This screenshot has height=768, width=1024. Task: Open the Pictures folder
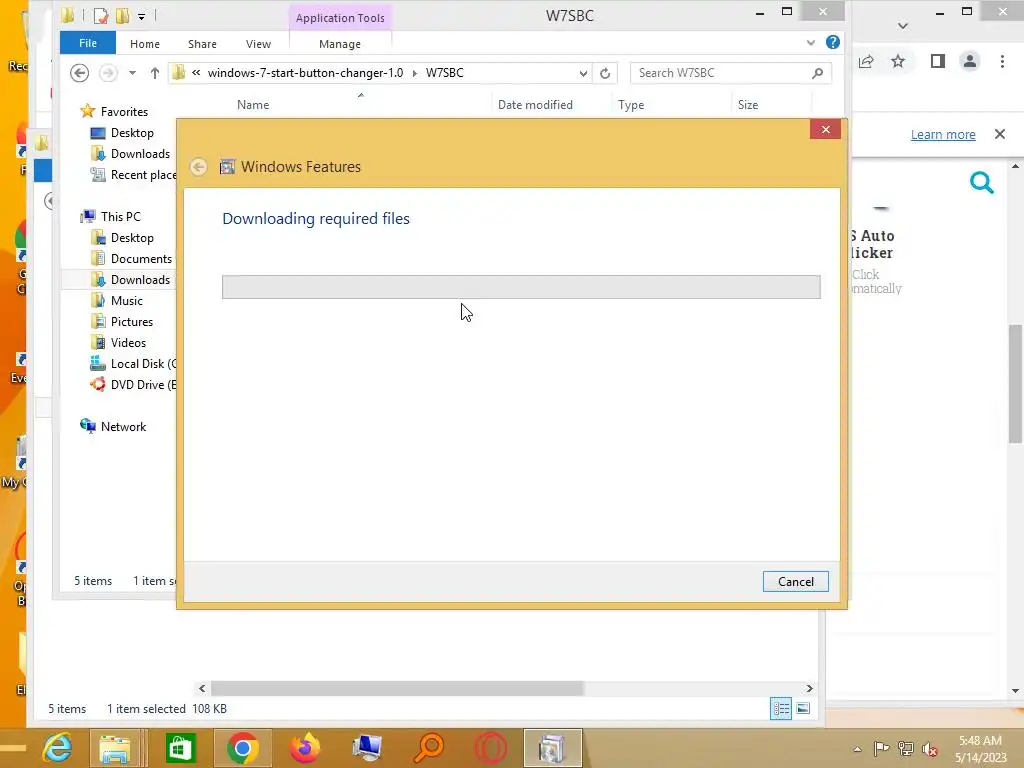pyautogui.click(x=131, y=321)
